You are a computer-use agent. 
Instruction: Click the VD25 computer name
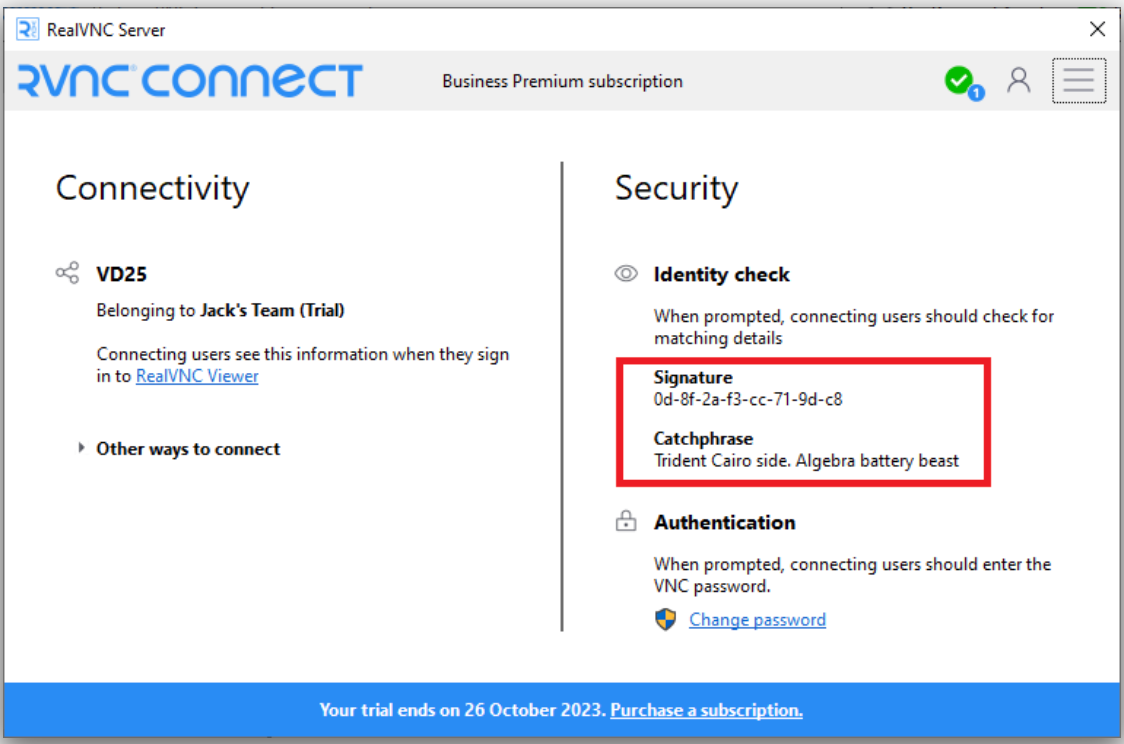122,274
